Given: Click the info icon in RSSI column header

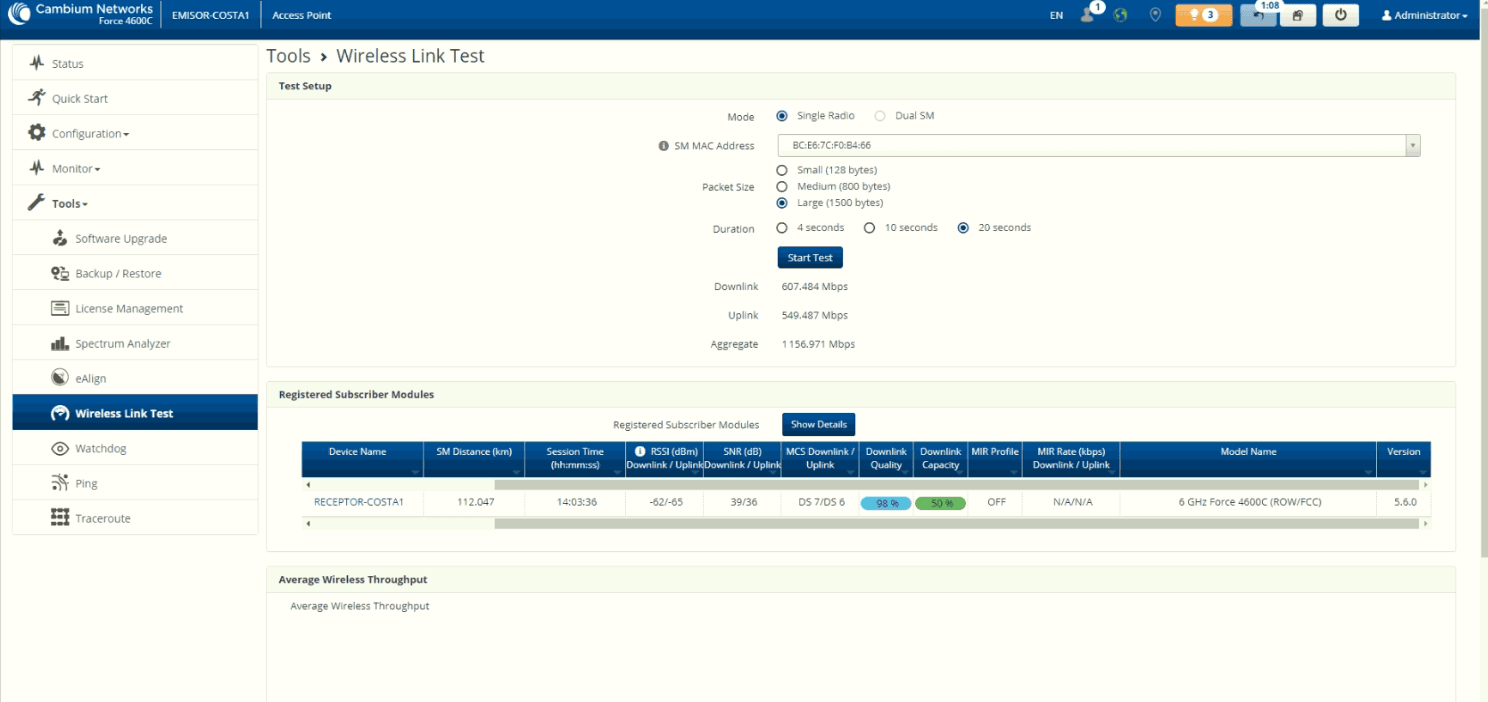Looking at the screenshot, I should [x=641, y=451].
